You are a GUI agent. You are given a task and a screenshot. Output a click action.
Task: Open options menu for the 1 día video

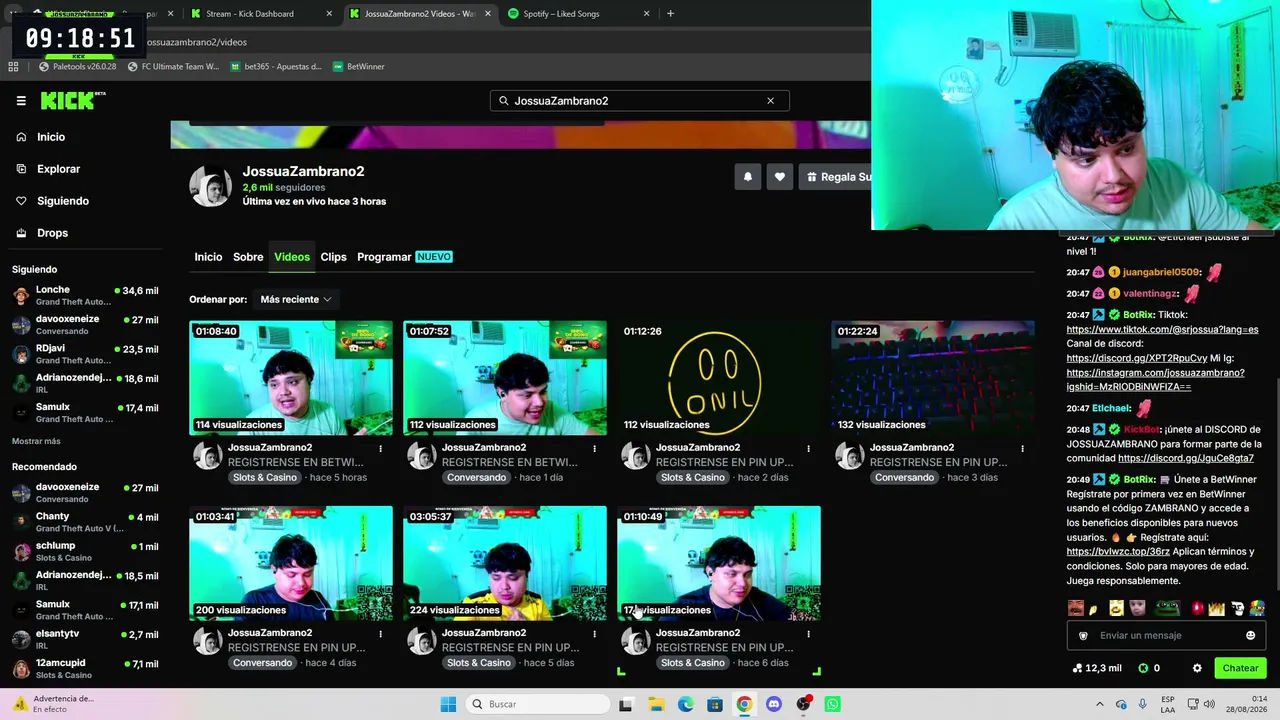click(594, 449)
